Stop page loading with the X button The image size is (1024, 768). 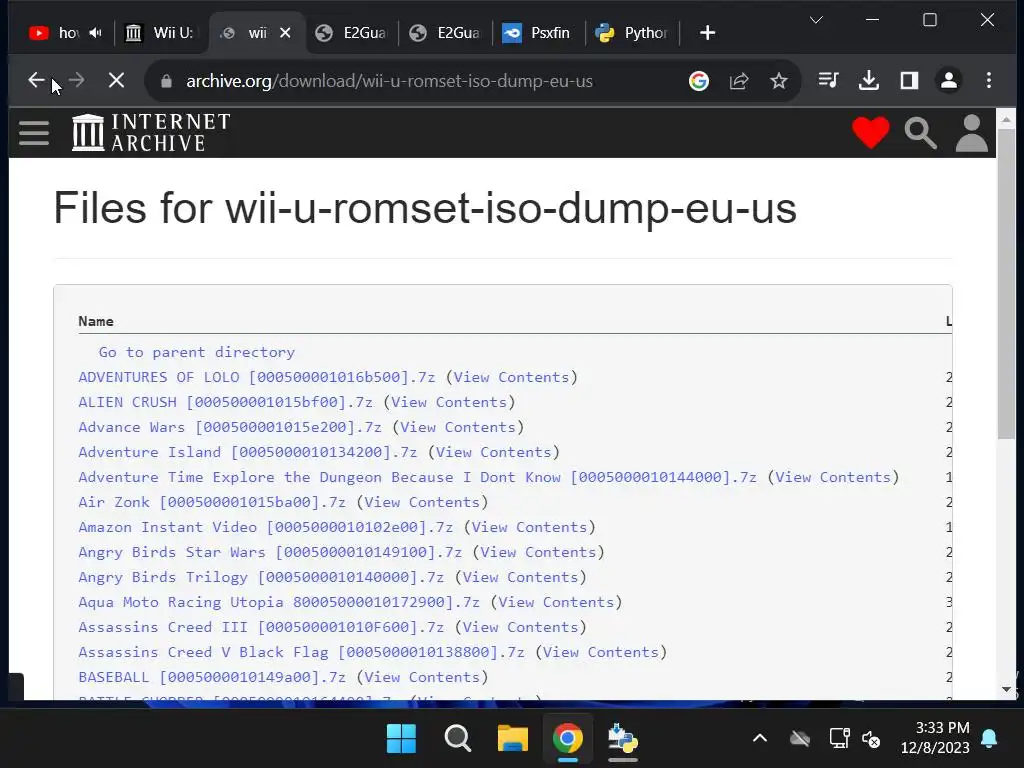coord(116,80)
